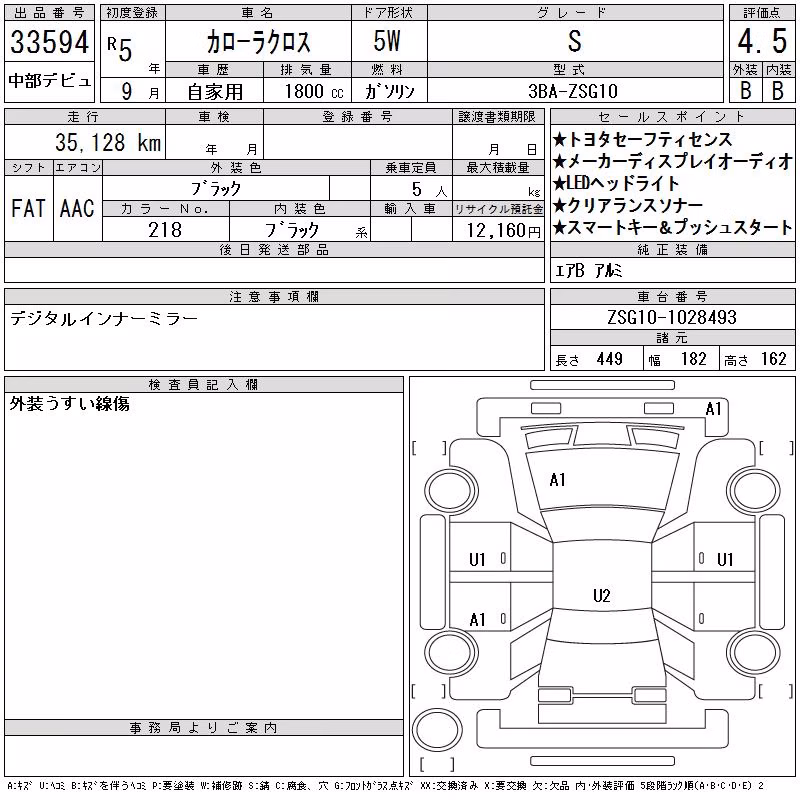Click the spare tire circle in the diagram
This screenshot has height=800, width=800.
437,729
